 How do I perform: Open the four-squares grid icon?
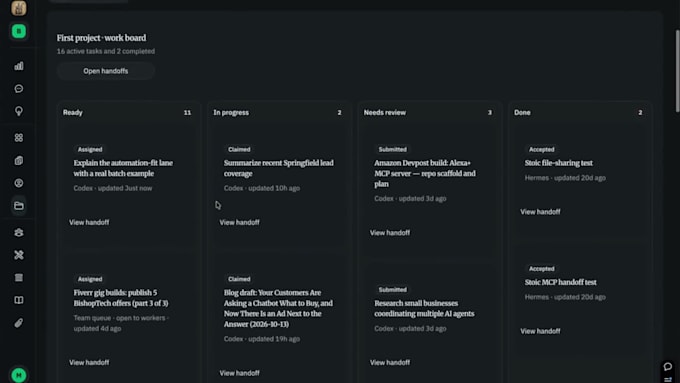point(19,137)
